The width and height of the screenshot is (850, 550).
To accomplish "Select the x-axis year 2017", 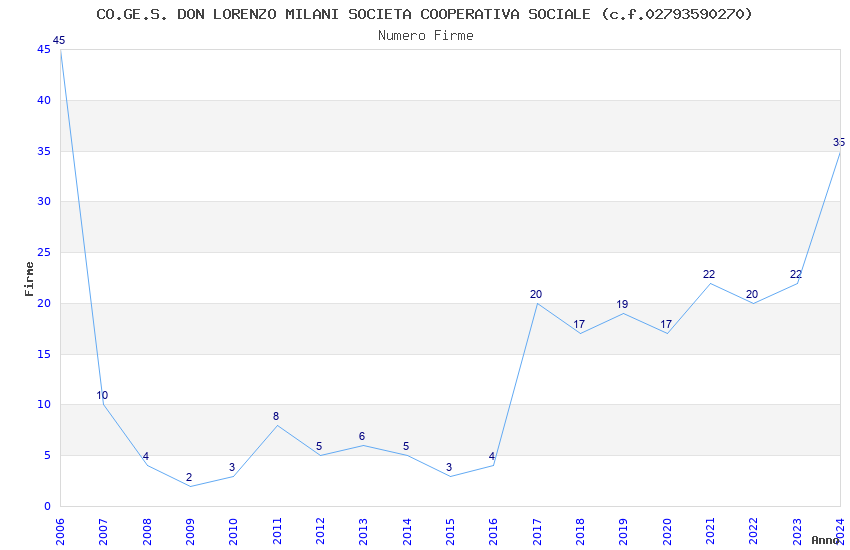I will pos(537,532).
